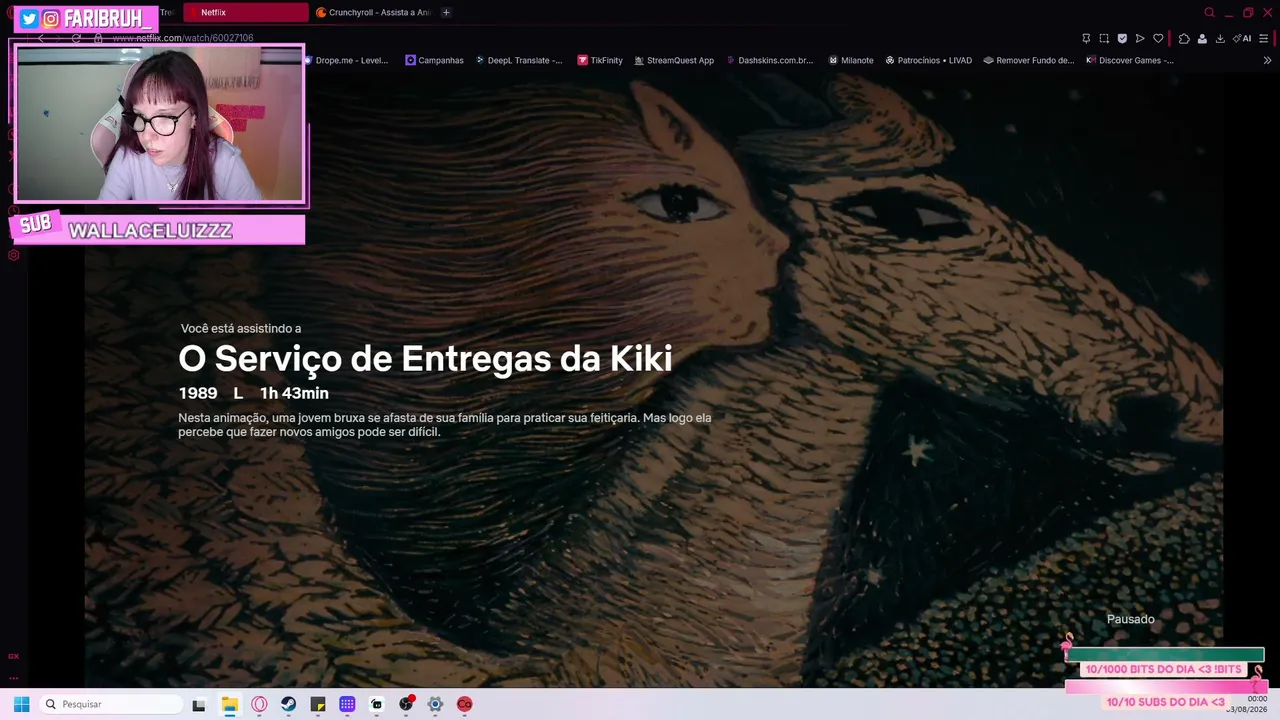Click the 'Você está assistindo a' label
Screen dimensions: 1280x720
241,329
